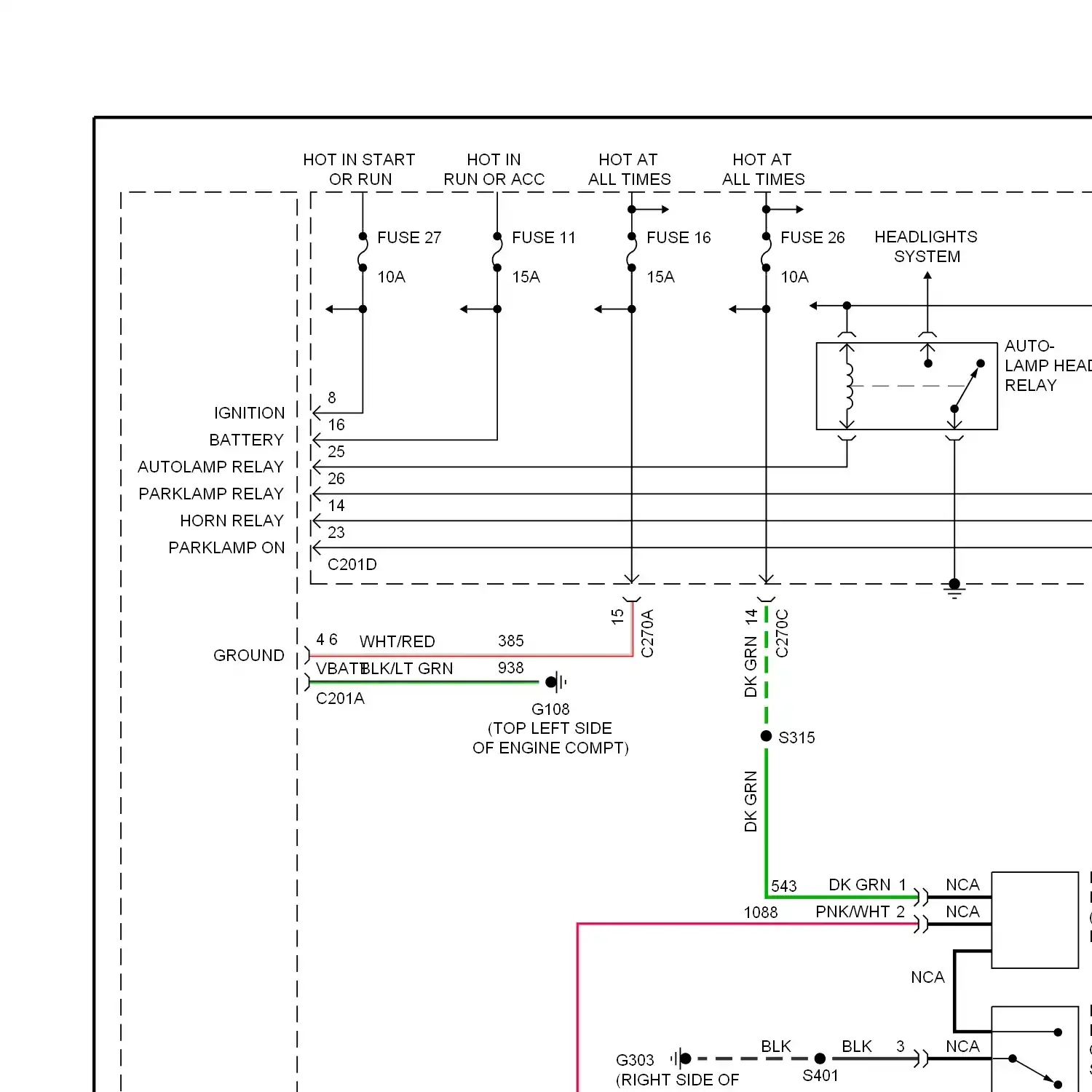Click the G108 label text

[x=551, y=710]
